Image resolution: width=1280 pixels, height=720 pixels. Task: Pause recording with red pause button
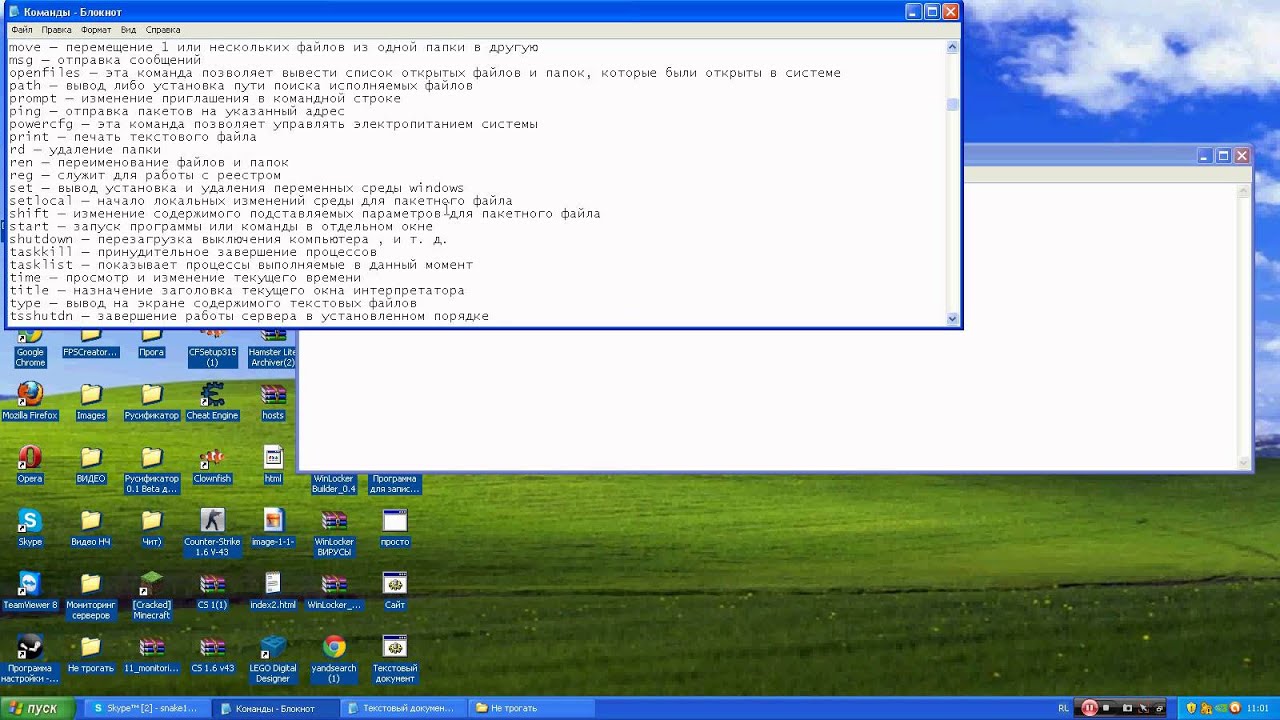pos(1089,708)
